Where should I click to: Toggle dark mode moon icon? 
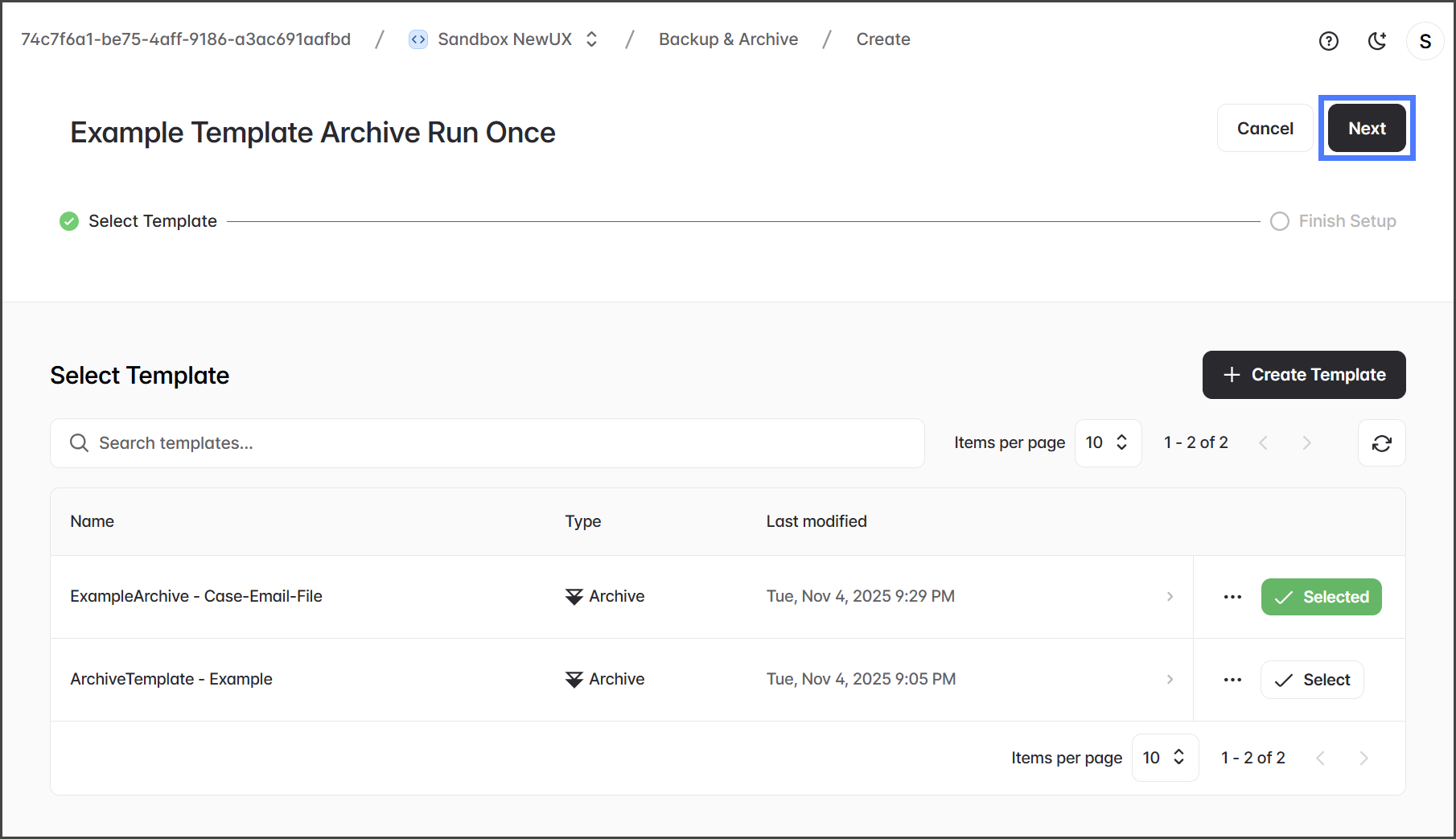(x=1376, y=41)
